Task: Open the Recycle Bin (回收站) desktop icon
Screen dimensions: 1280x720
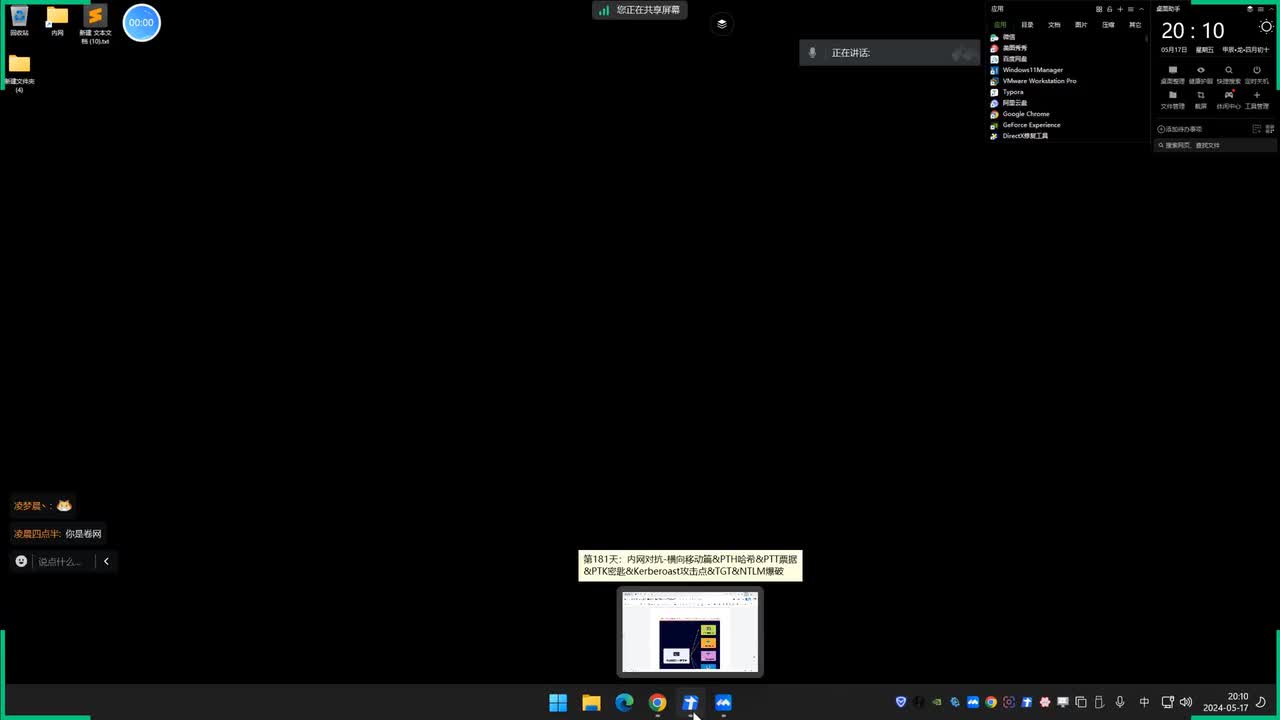Action: click(19, 21)
